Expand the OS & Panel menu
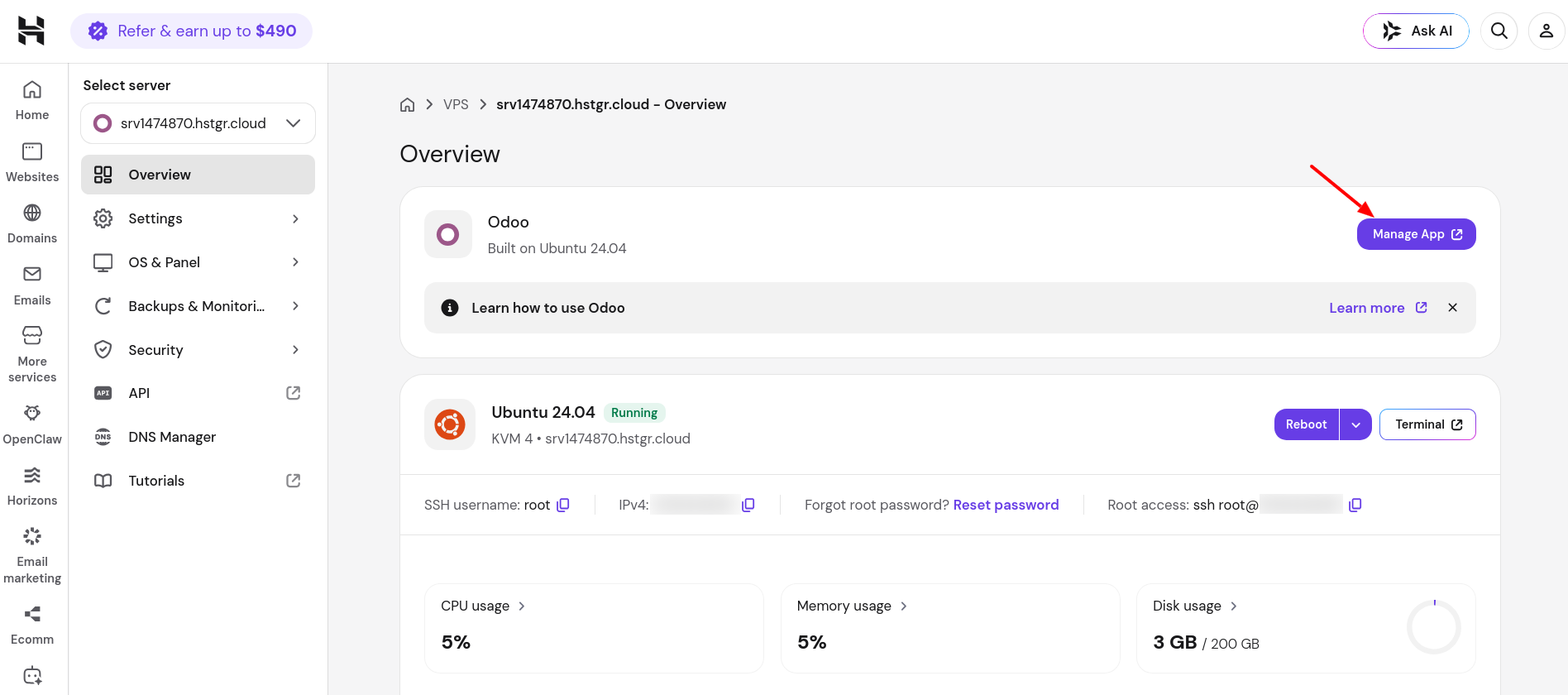 pos(198,262)
